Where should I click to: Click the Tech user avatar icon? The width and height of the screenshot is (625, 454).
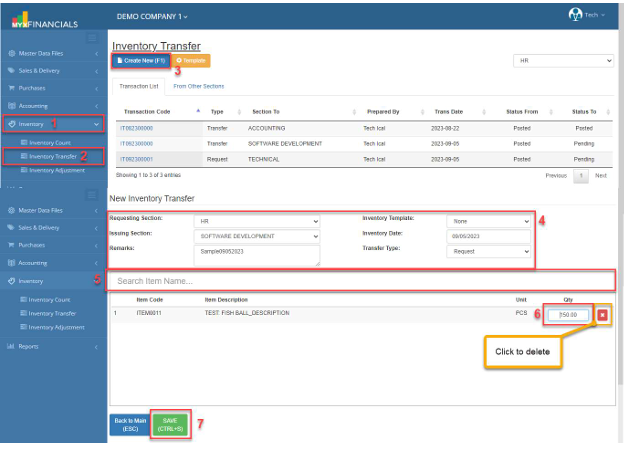click(575, 15)
